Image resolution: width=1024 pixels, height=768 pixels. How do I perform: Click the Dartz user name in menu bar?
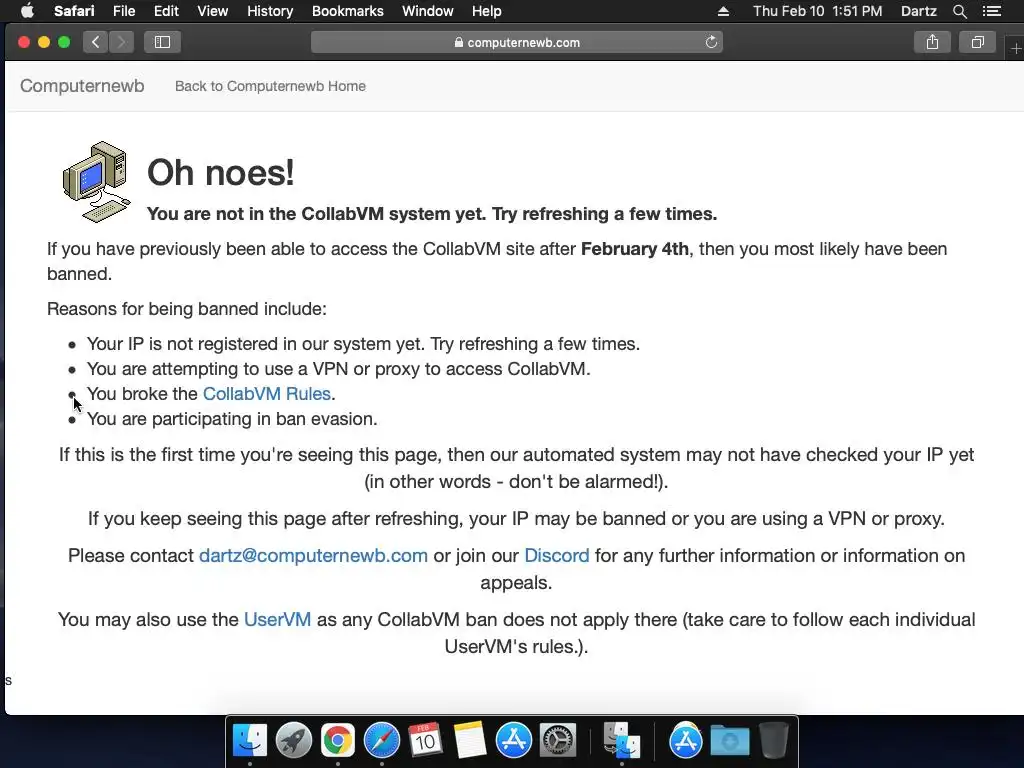tap(918, 11)
